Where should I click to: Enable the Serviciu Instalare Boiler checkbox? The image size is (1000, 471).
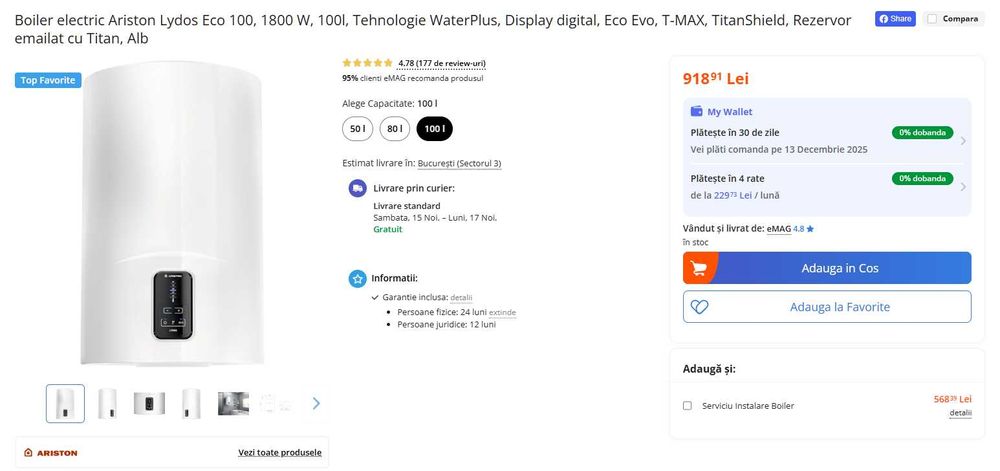click(687, 405)
